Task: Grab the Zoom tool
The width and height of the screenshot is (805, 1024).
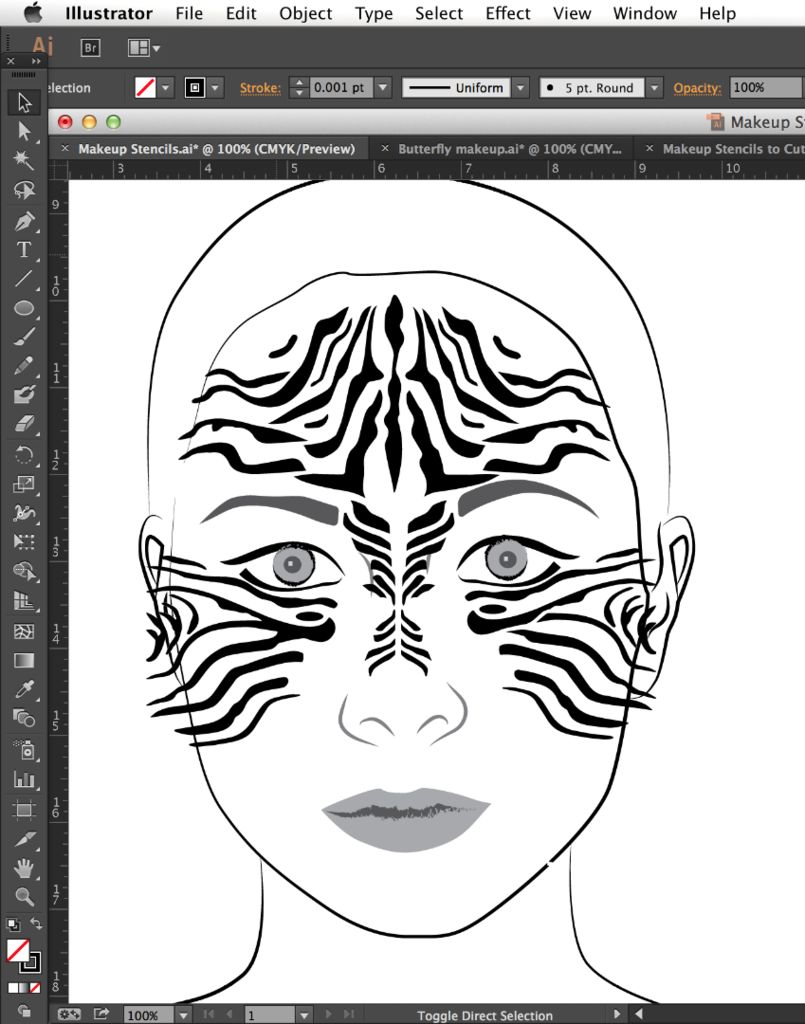Action: coord(24,897)
